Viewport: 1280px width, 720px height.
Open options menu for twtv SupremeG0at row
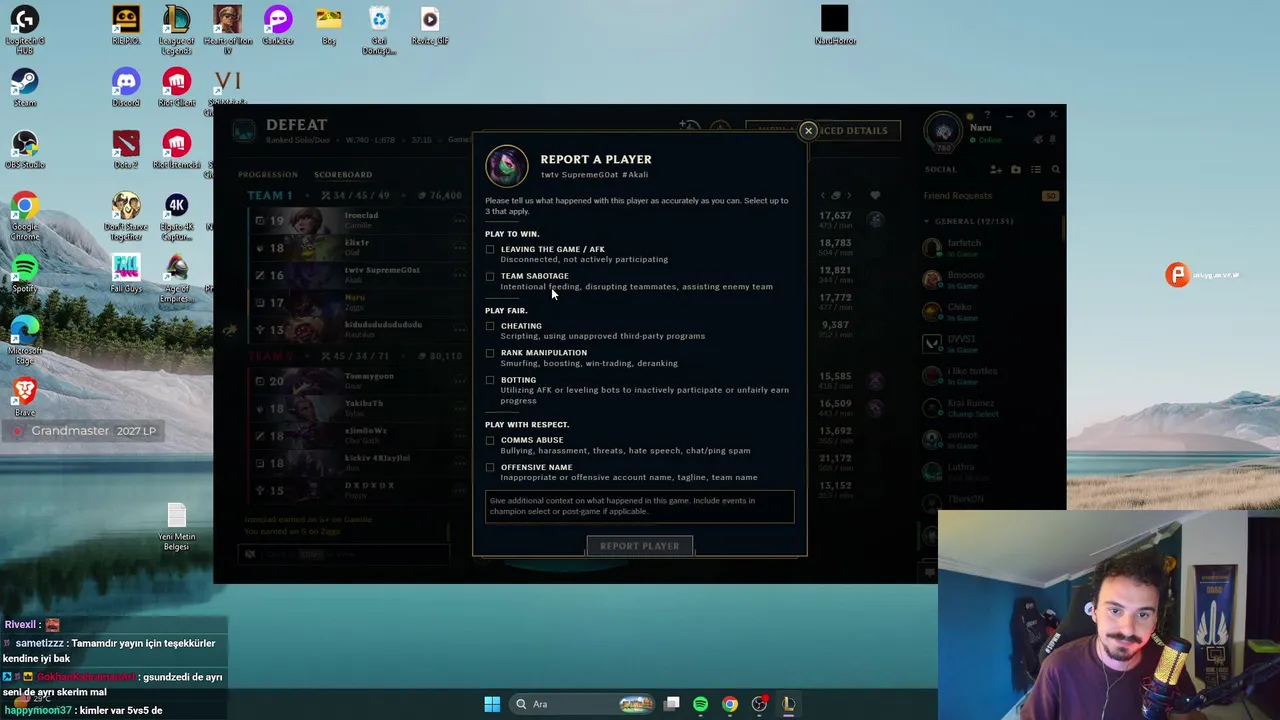click(460, 275)
